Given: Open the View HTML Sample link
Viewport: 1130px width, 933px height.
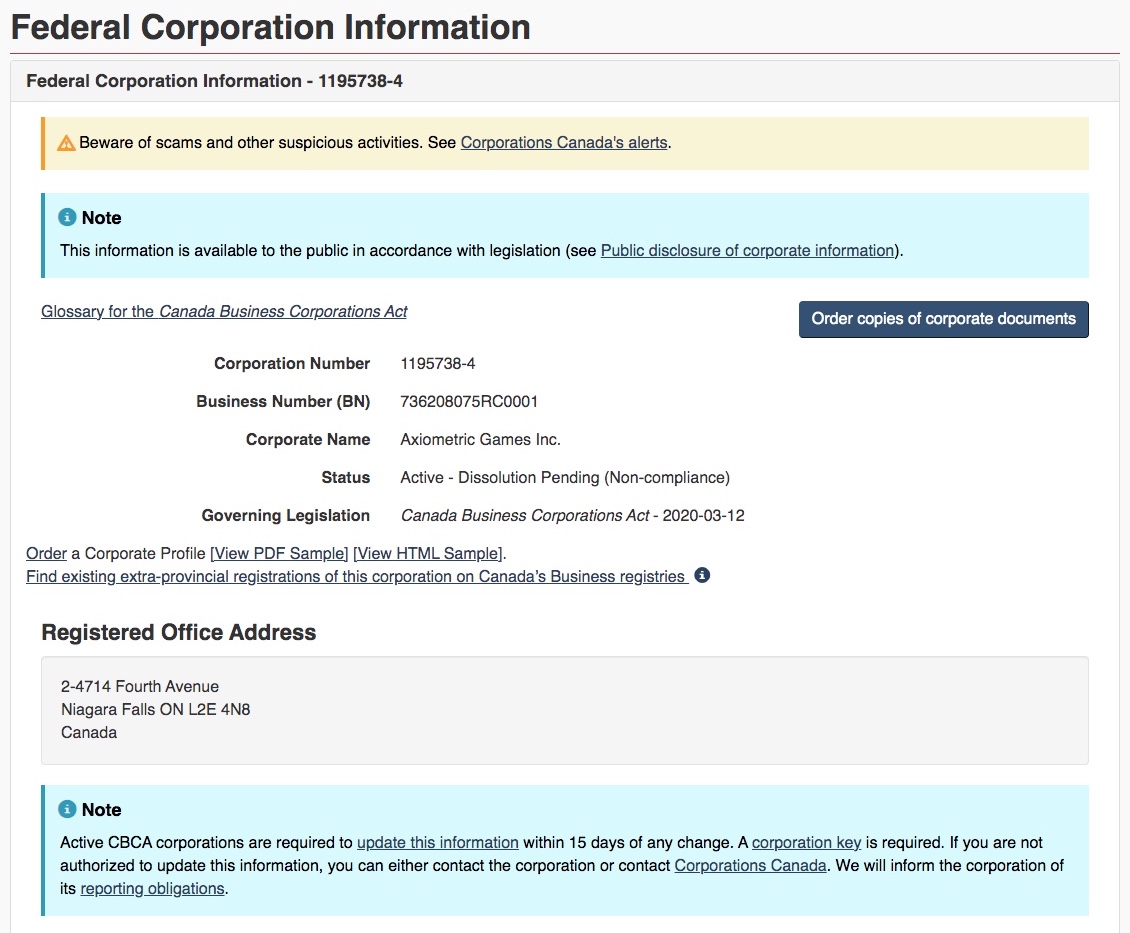Looking at the screenshot, I should pyautogui.click(x=427, y=553).
